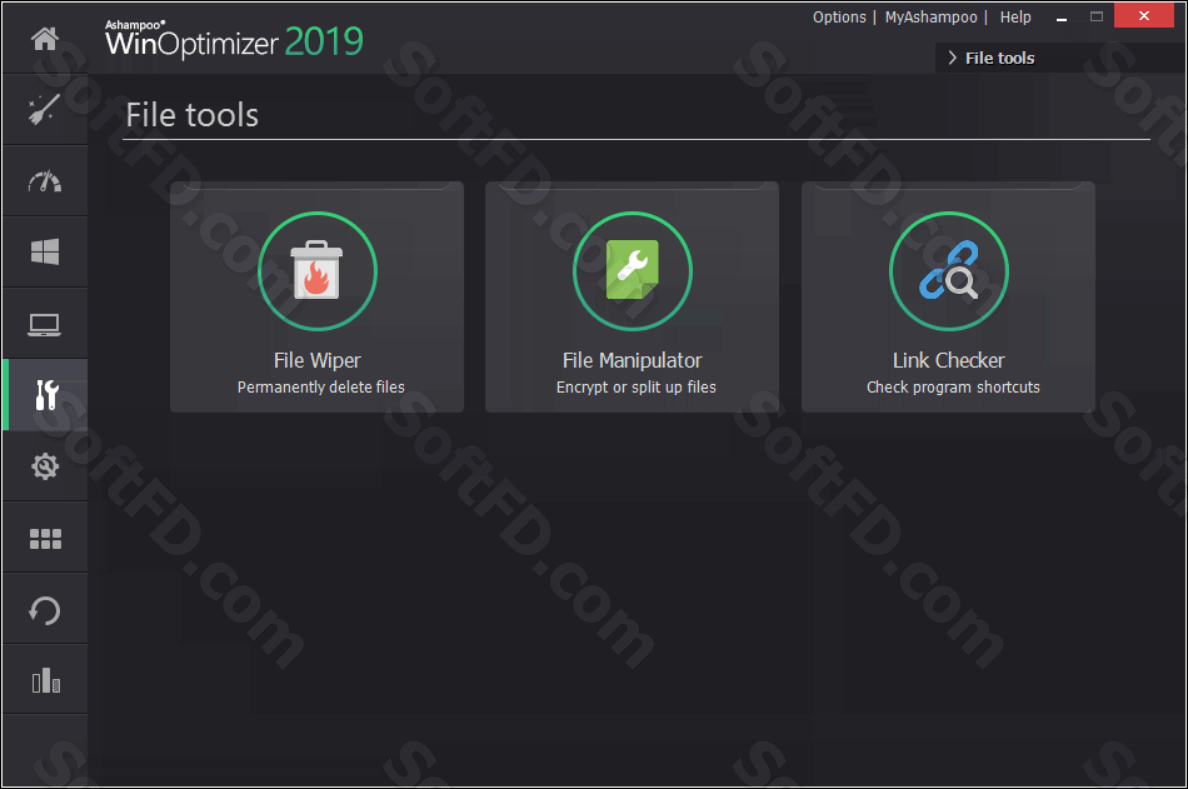Open the MyAshampoo menu

[931, 17]
